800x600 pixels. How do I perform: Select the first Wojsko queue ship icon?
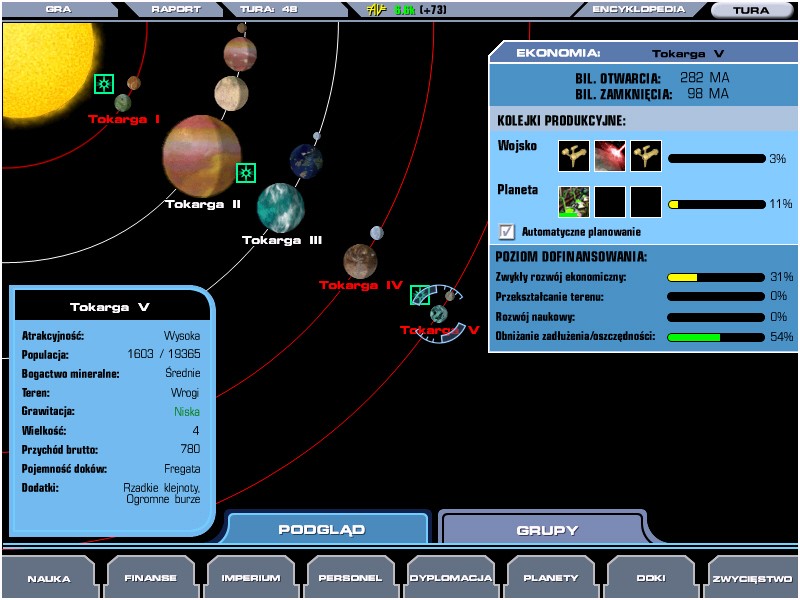(574, 156)
